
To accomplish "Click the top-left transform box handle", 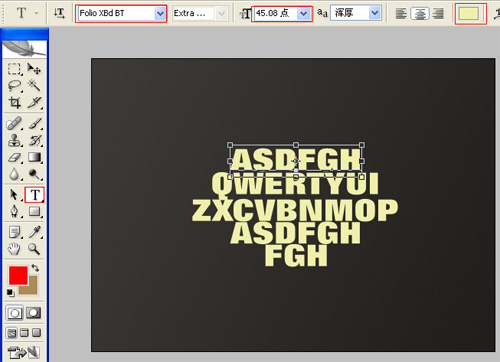I will [x=230, y=145].
